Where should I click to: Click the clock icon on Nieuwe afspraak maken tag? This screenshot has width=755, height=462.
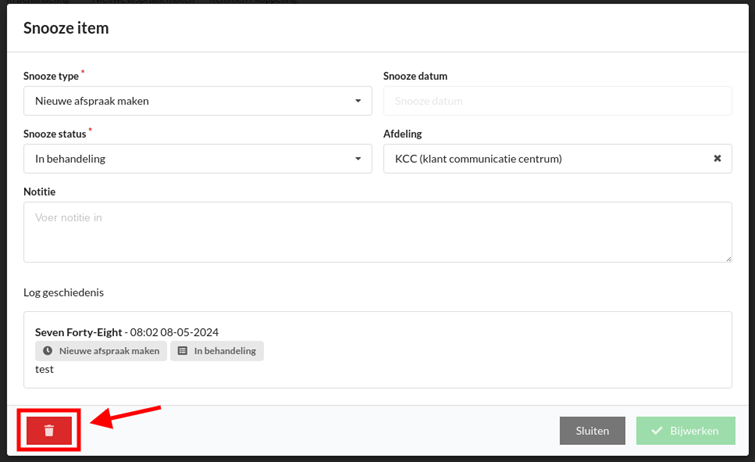coord(47,351)
